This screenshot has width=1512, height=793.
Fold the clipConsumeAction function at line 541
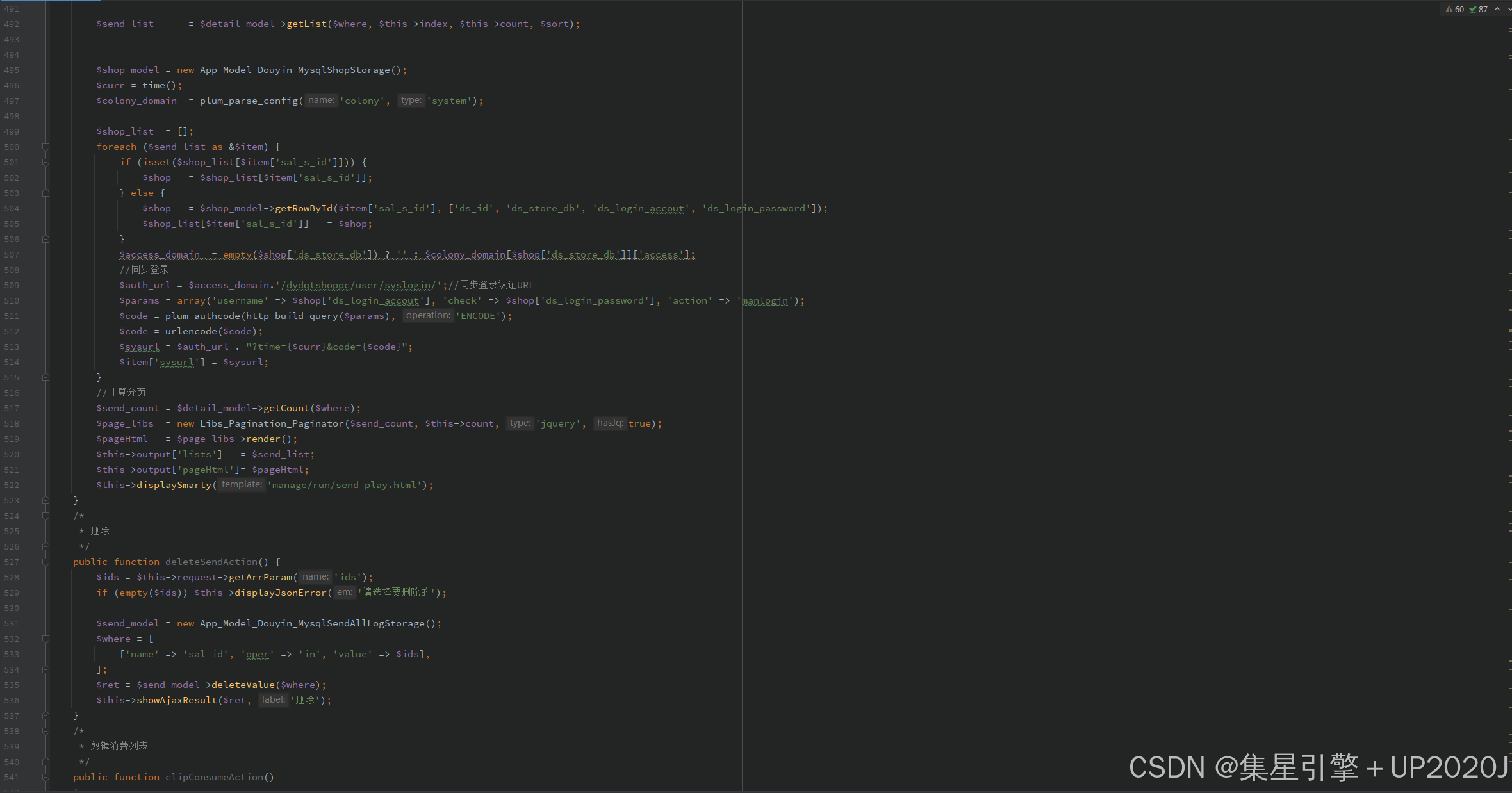45,777
